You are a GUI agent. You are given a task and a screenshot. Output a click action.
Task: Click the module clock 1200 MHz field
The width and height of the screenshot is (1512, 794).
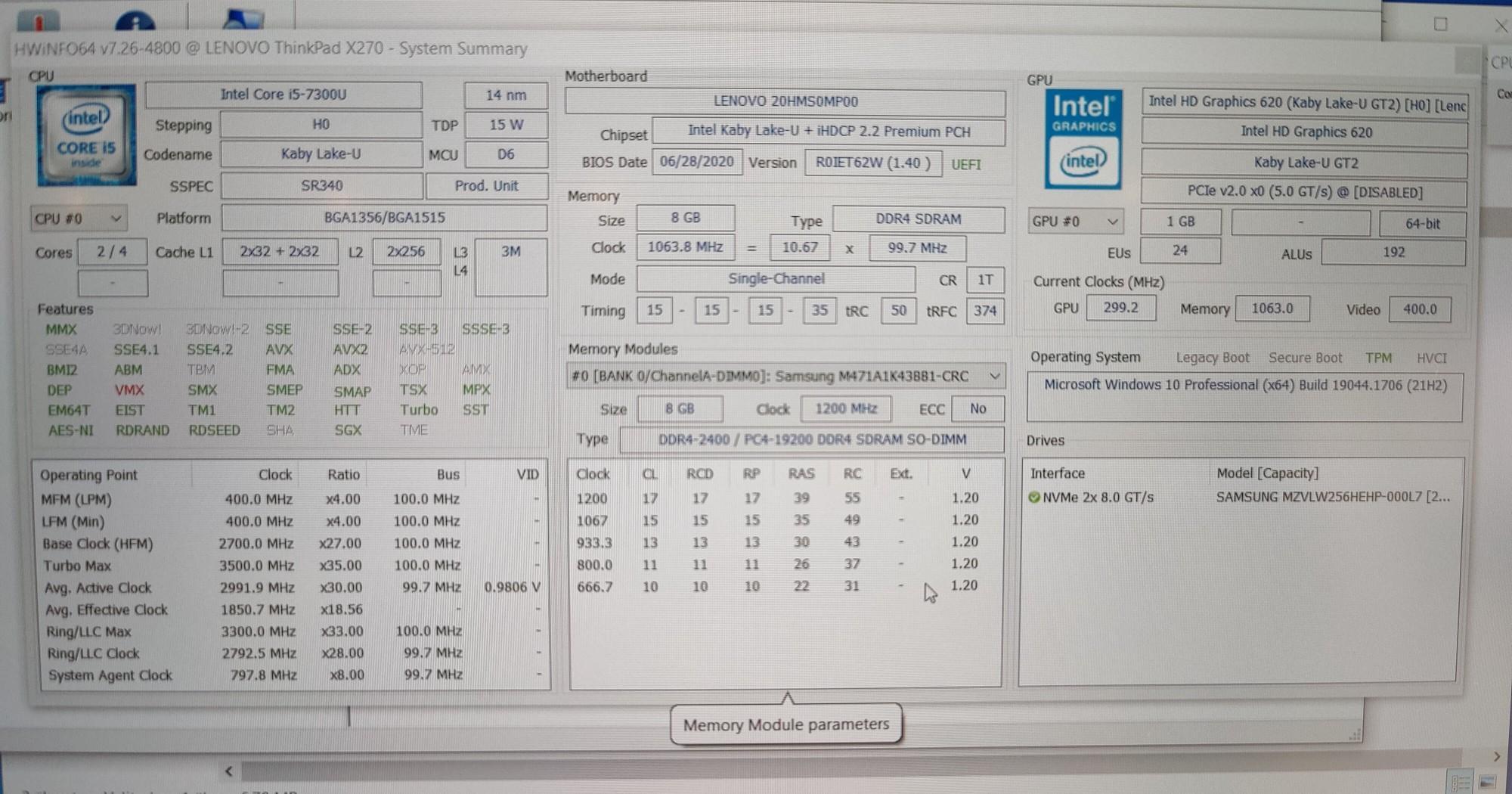(x=846, y=409)
